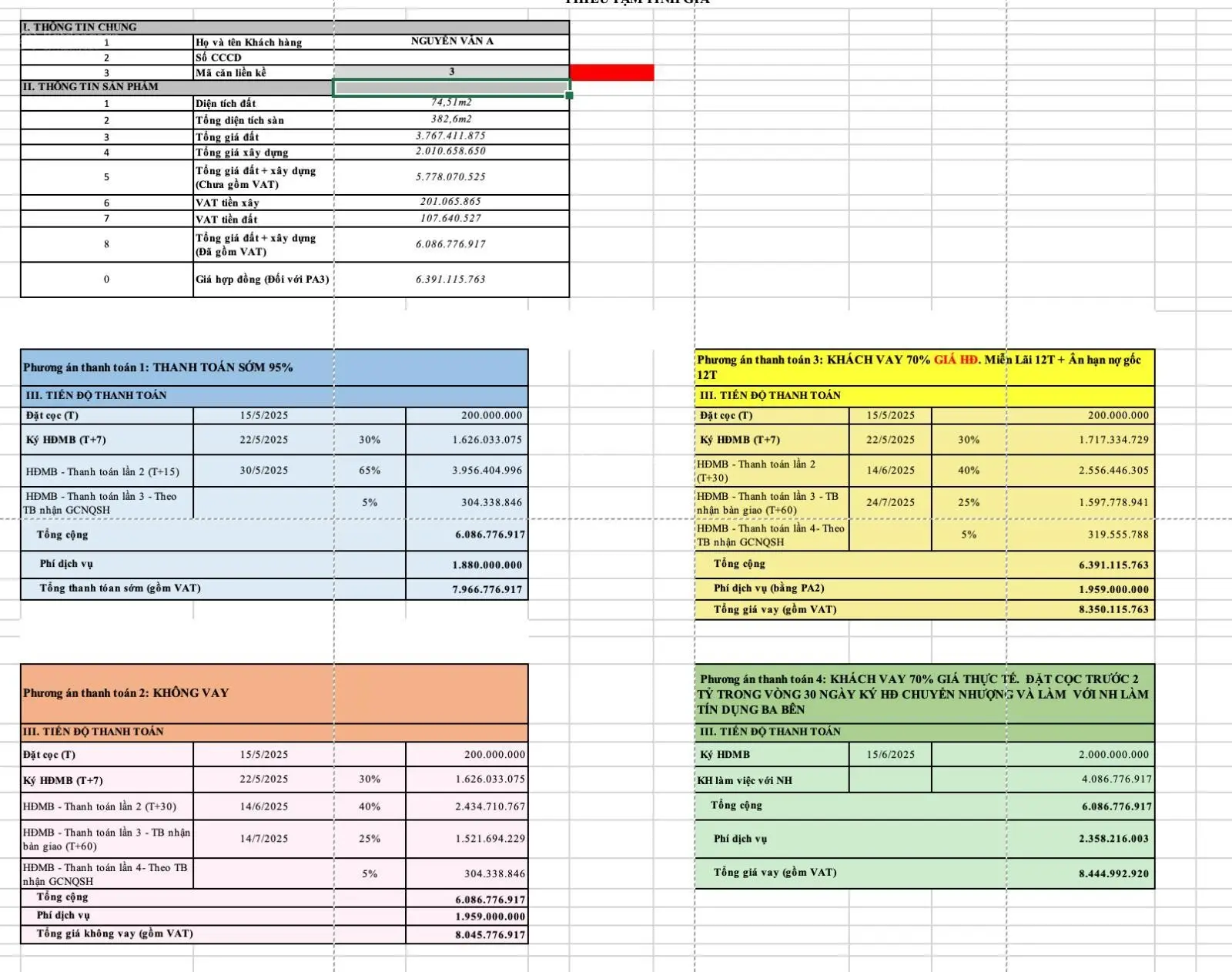The image size is (1232, 972).
Task: Select the 'II. THÔNG TIN SẢN PHẨM' header cell
Action: (177, 87)
